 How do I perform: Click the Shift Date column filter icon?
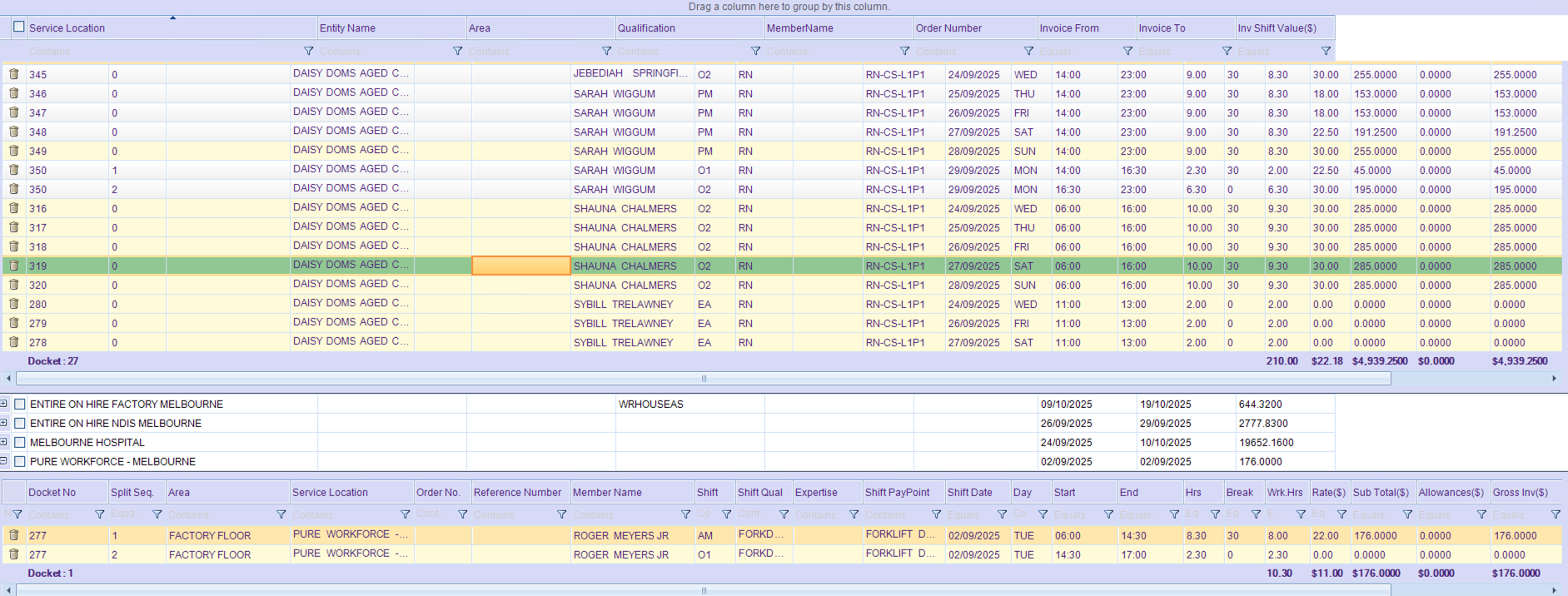[x=1002, y=514]
